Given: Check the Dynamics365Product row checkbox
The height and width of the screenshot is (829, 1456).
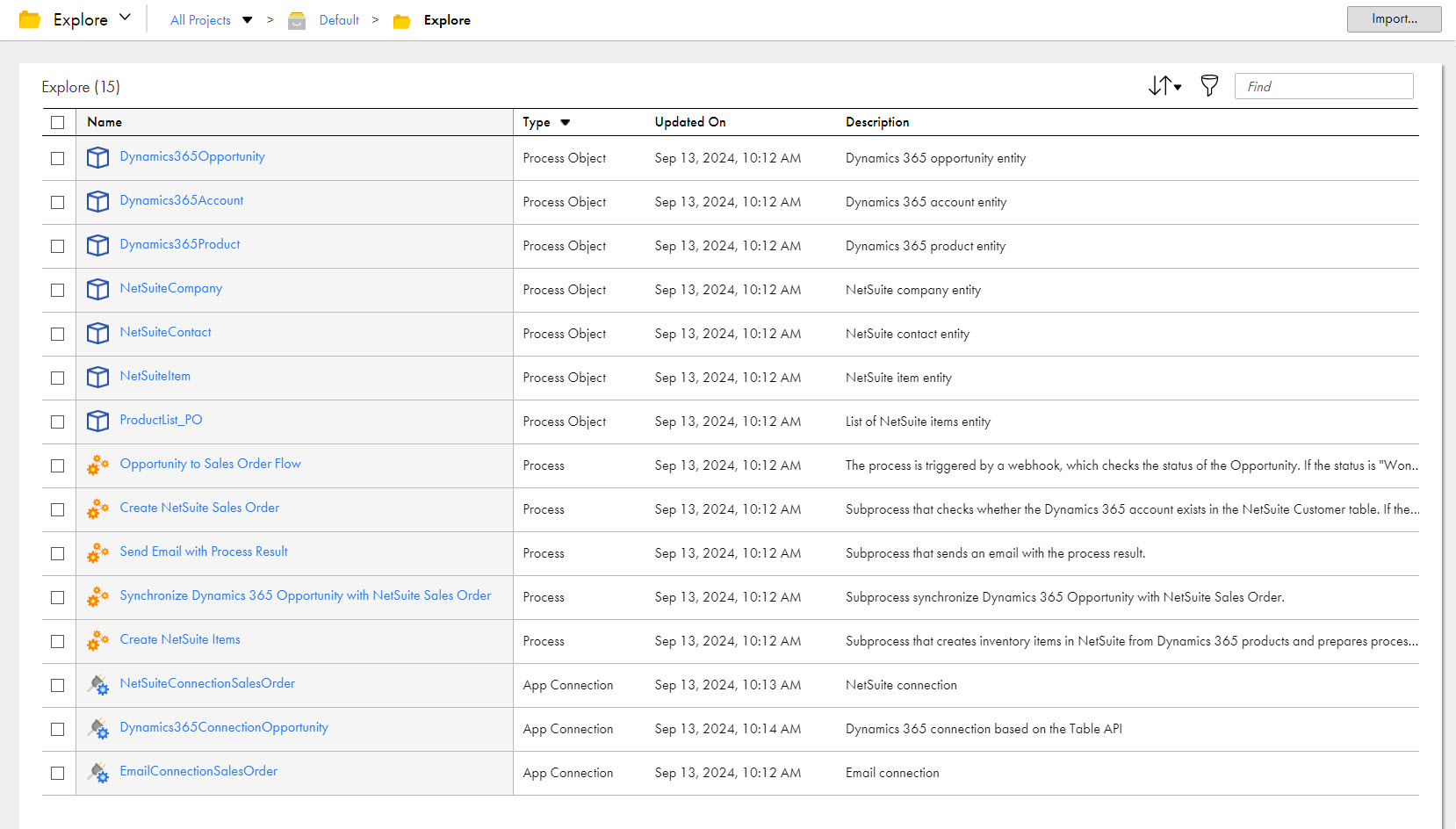Looking at the screenshot, I should [x=58, y=246].
